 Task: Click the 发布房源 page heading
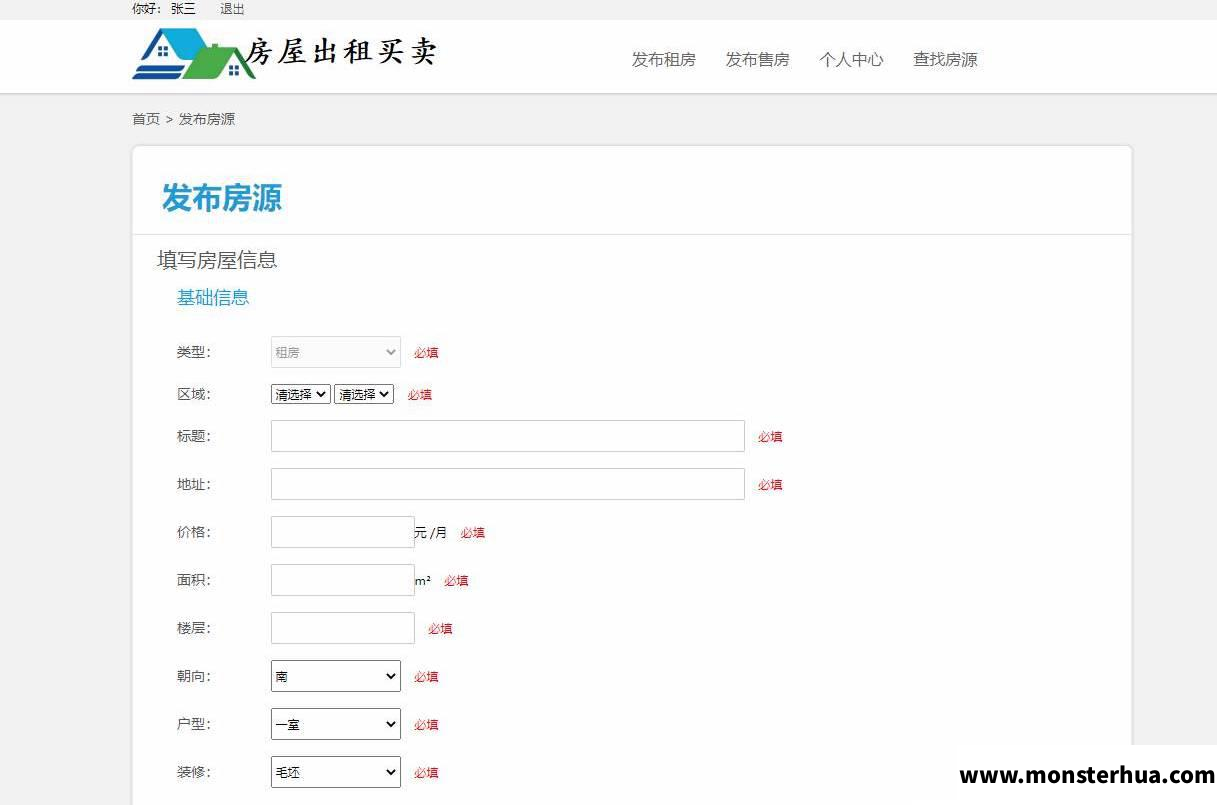(x=222, y=198)
